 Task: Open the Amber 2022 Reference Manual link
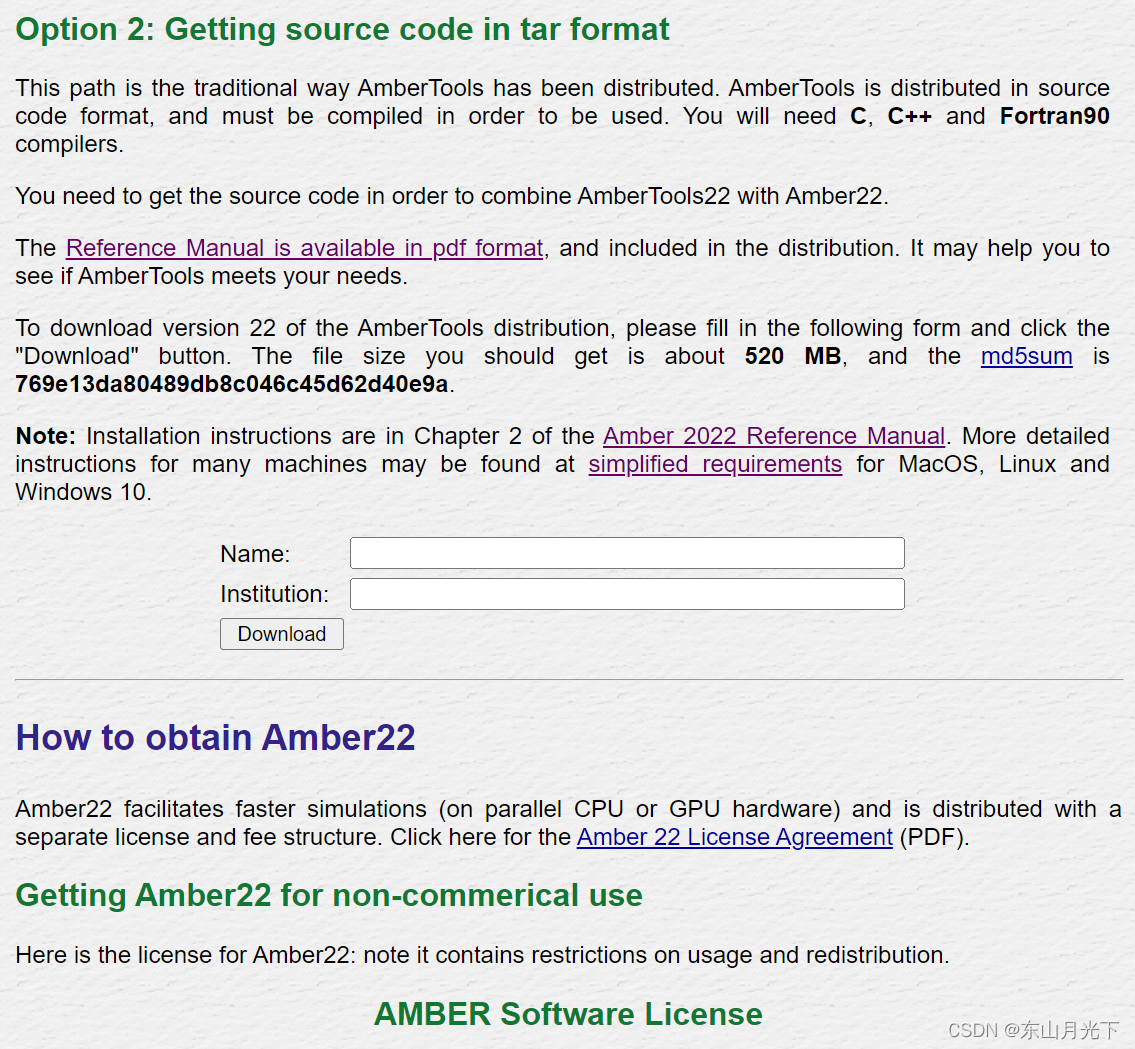coord(774,436)
